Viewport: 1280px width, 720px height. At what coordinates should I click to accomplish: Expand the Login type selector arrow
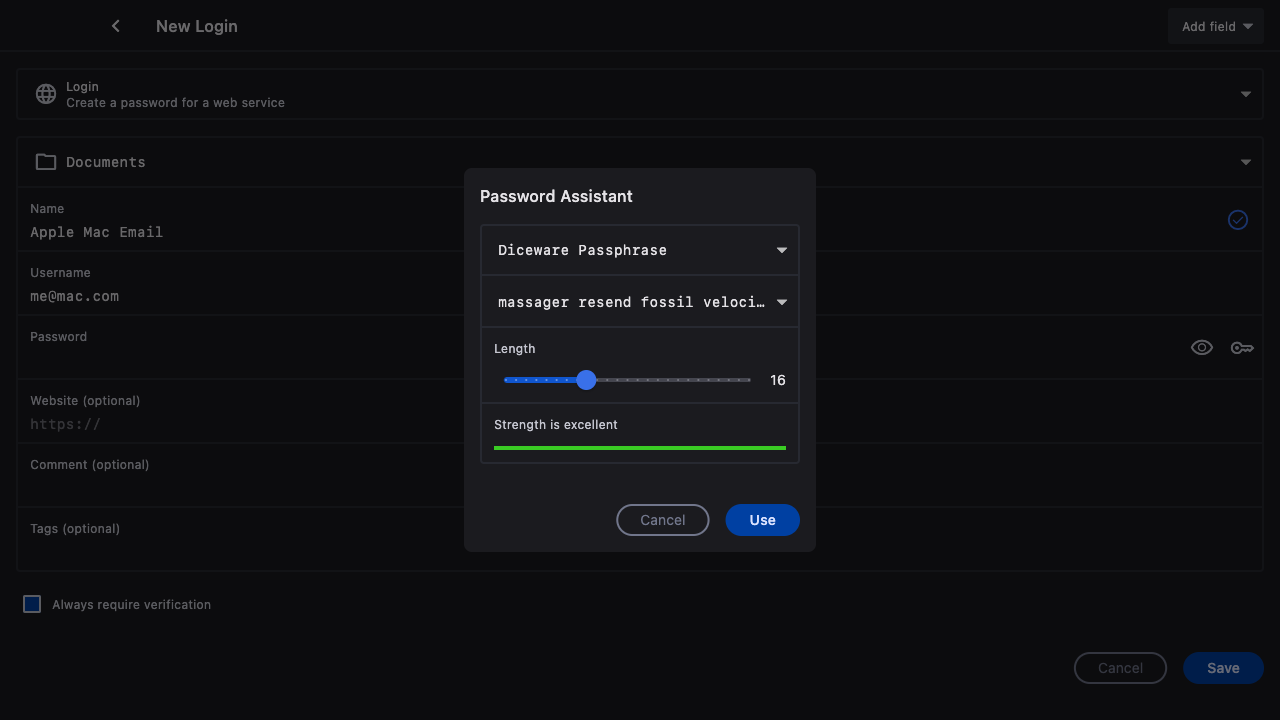pos(1246,94)
